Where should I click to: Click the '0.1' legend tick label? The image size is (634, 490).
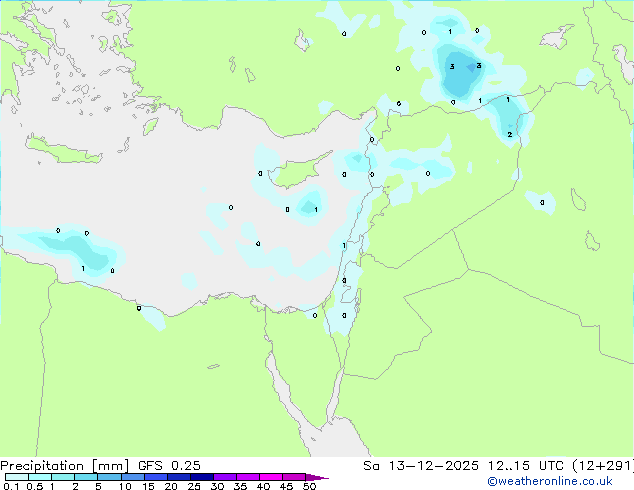click(x=10, y=486)
